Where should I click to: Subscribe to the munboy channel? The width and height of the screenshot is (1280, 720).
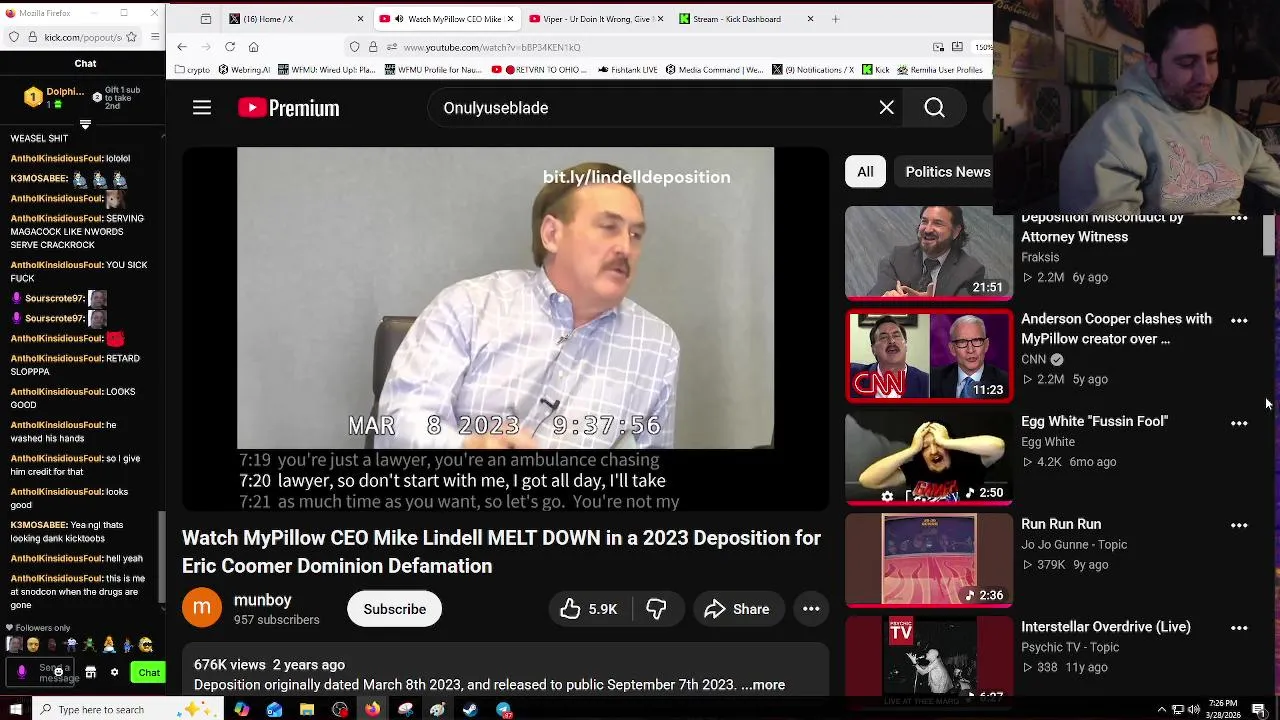[394, 609]
